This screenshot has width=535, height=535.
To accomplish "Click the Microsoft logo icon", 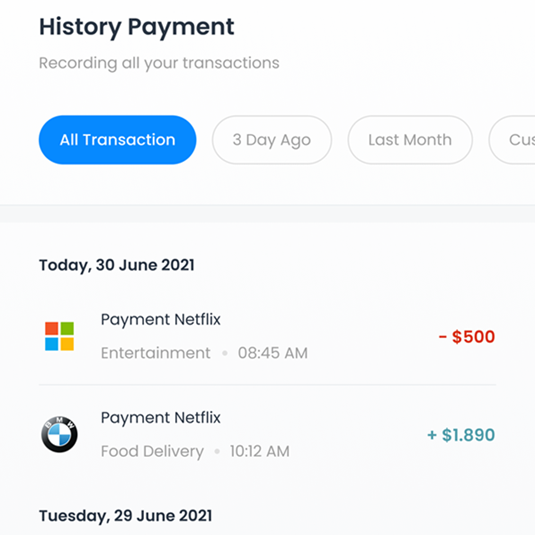I will point(59,336).
